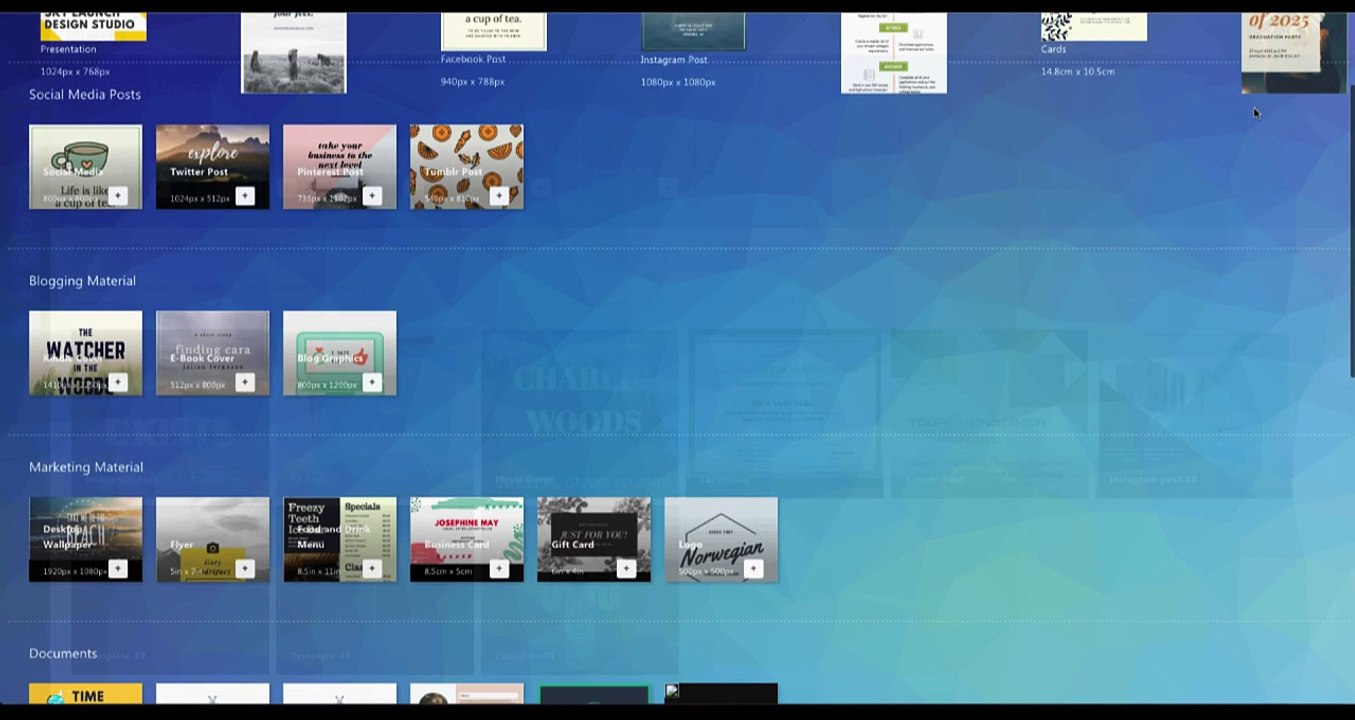Image resolution: width=1355 pixels, height=720 pixels.
Task: Click the '14.8cm x 10.5cm' size text
Action: (1077, 72)
